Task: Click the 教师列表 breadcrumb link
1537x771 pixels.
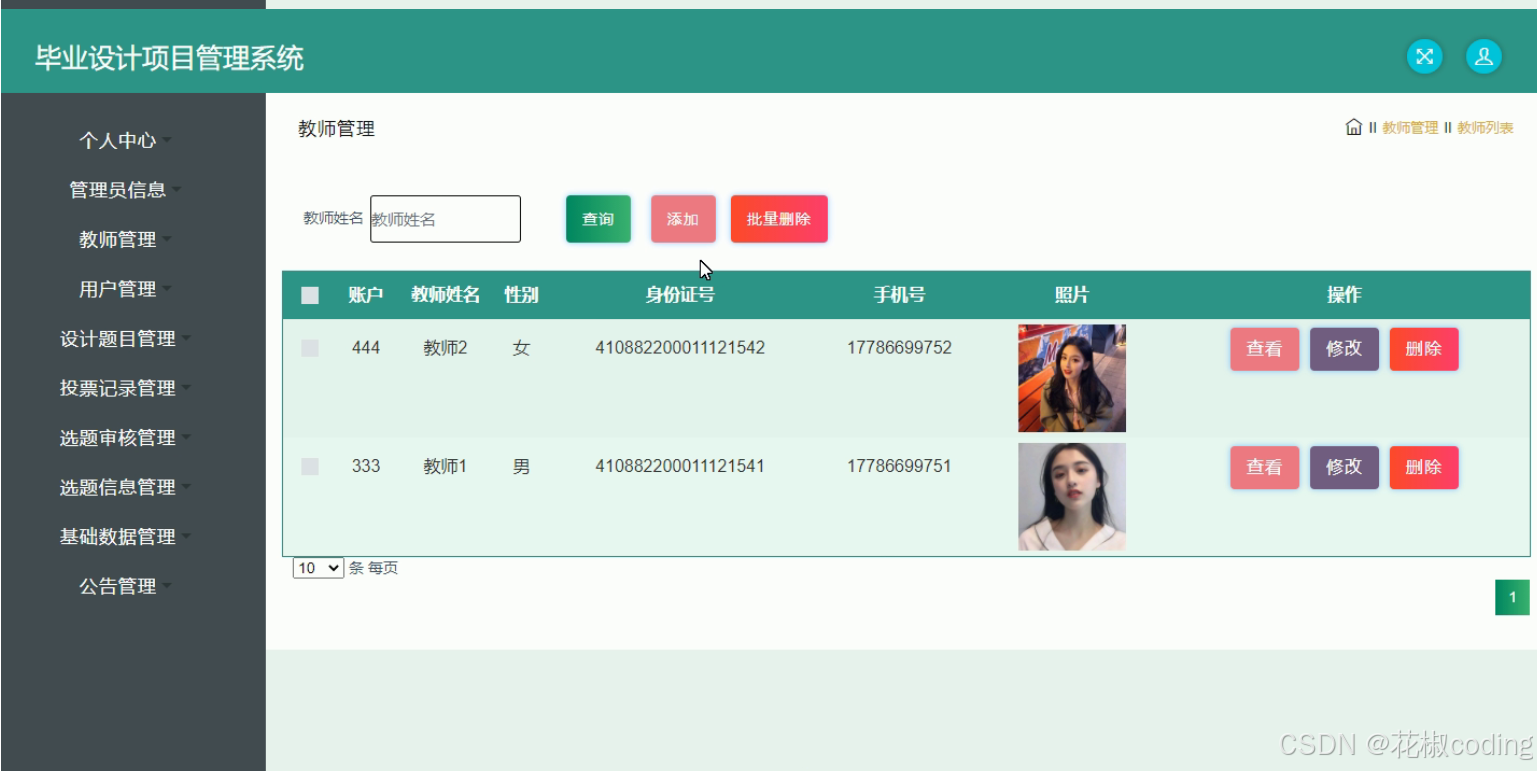Action: click(x=1485, y=128)
